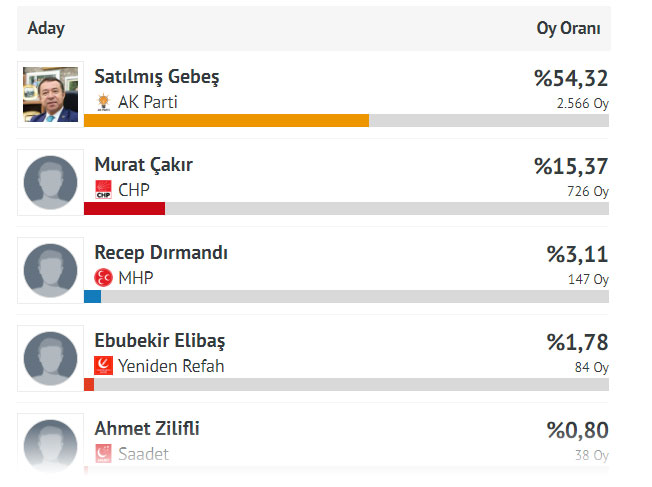Click the Murat Çakır candidate name
The width and height of the screenshot is (652, 487).
pyautogui.click(x=143, y=165)
